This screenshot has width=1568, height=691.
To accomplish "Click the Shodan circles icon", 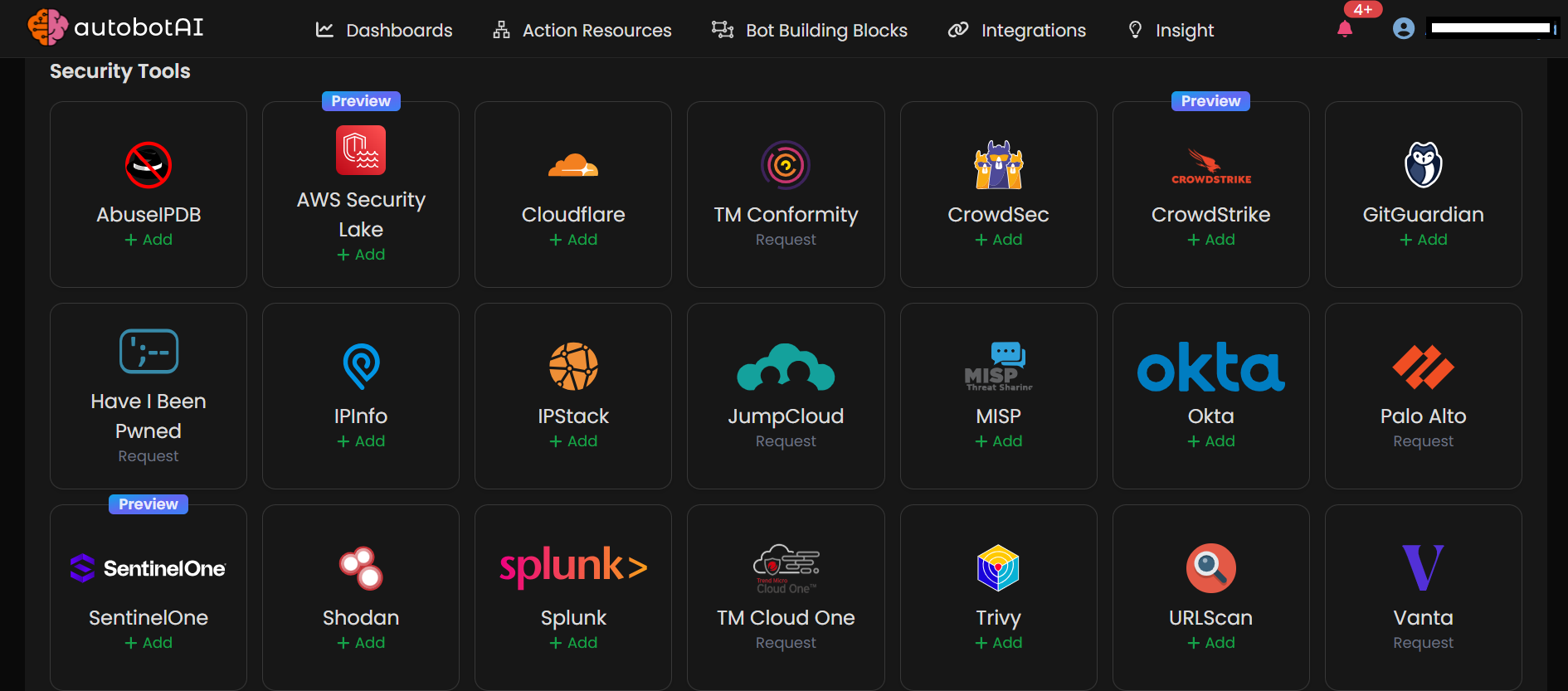I will click(x=361, y=568).
